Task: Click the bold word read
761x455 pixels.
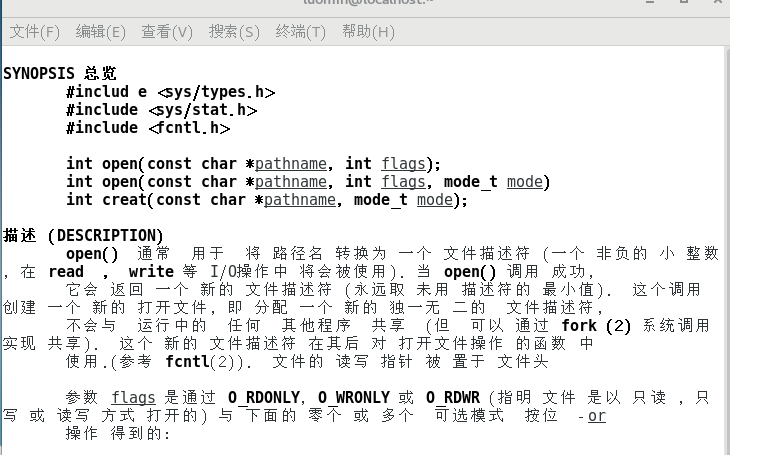Action: click(x=66, y=272)
